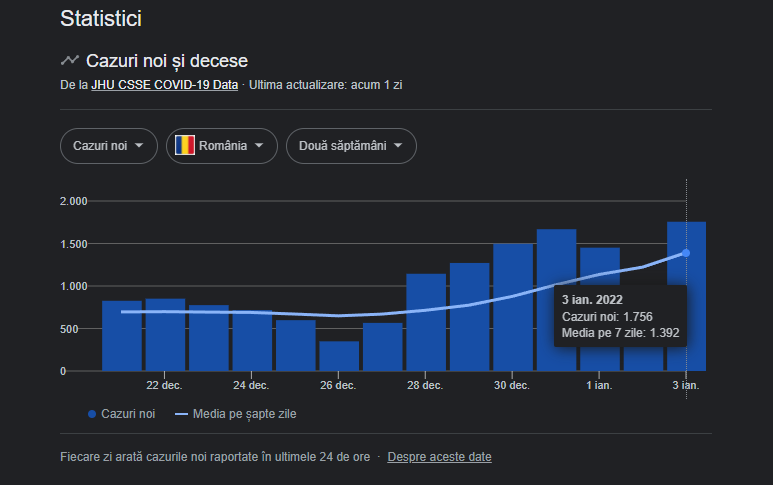This screenshot has height=485, width=773.
Task: Select the bar for 22 dec.
Action: (x=165, y=335)
